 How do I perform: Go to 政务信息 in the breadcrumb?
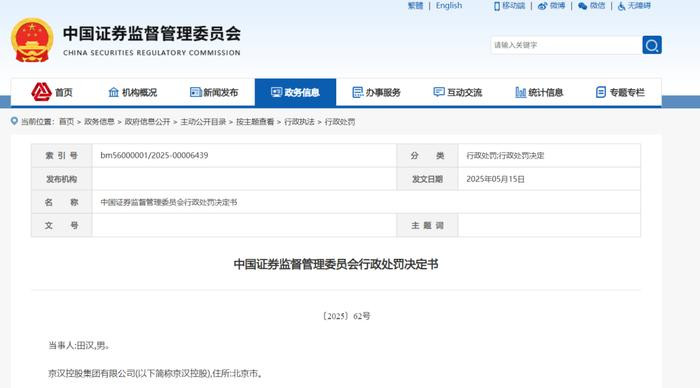pyautogui.click(x=99, y=121)
